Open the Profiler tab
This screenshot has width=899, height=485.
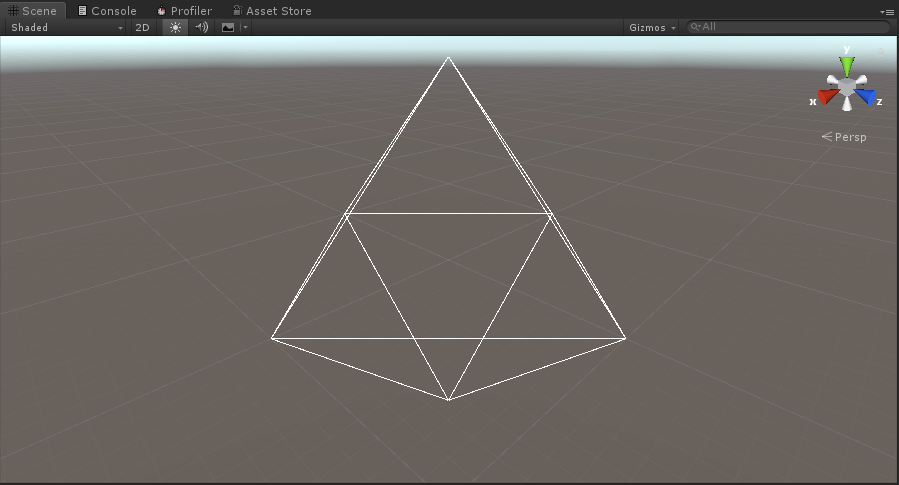[x=185, y=10]
